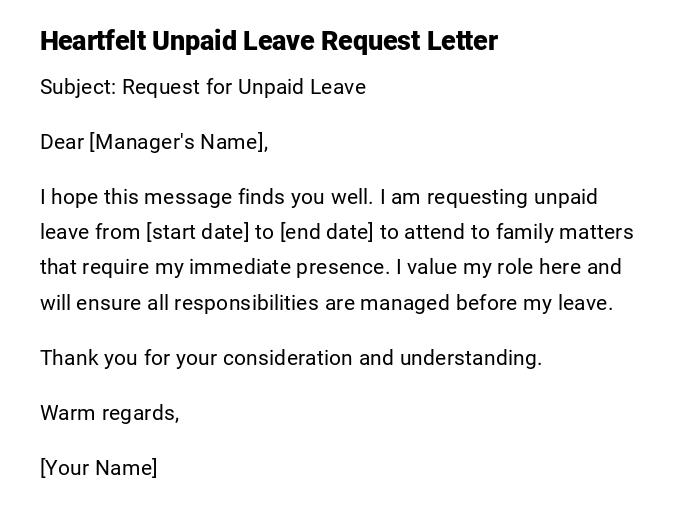Click the [start date] placeholder
This screenshot has width=700, height=530.
198,232
